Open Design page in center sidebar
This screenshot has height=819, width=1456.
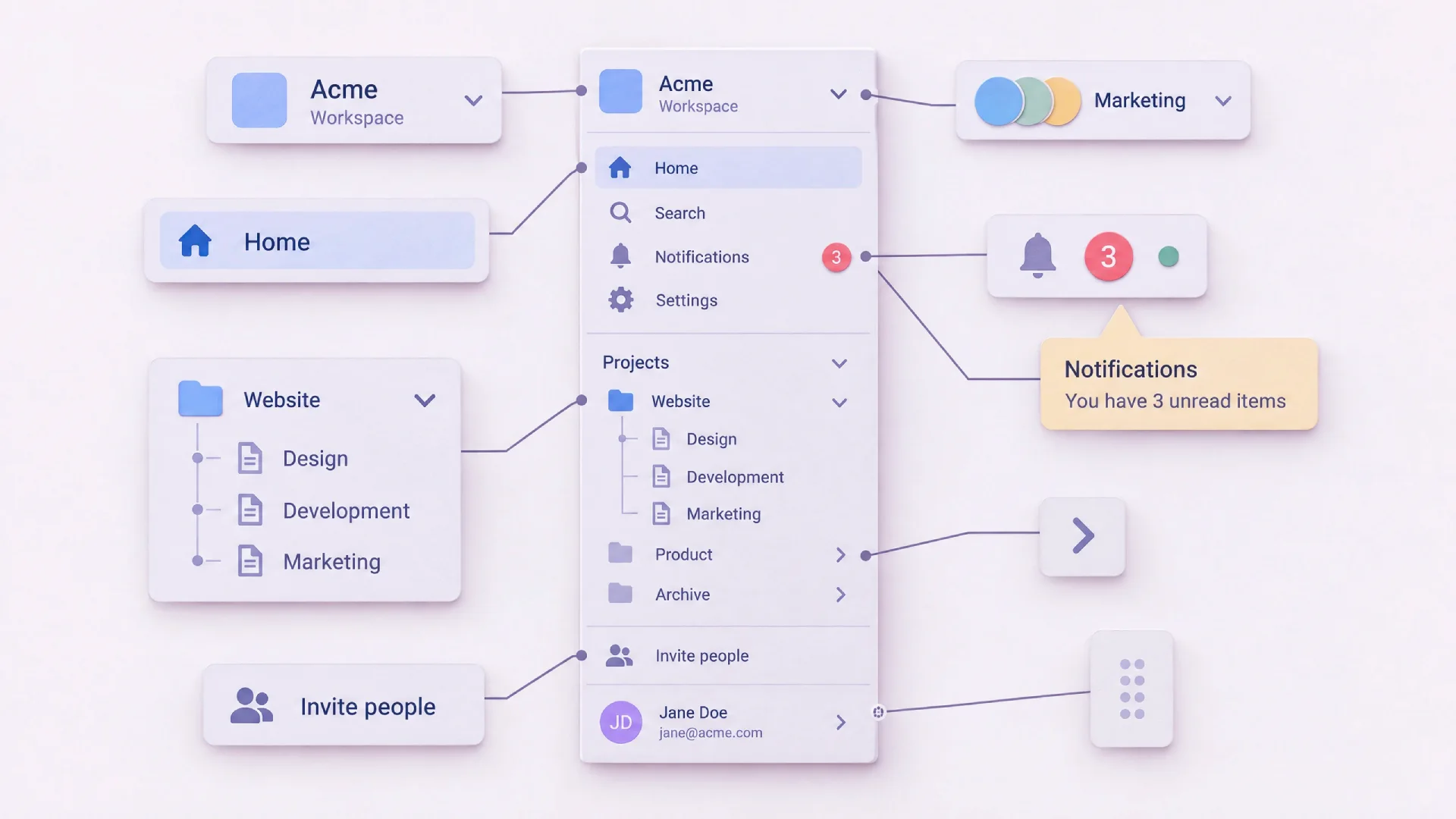(711, 439)
